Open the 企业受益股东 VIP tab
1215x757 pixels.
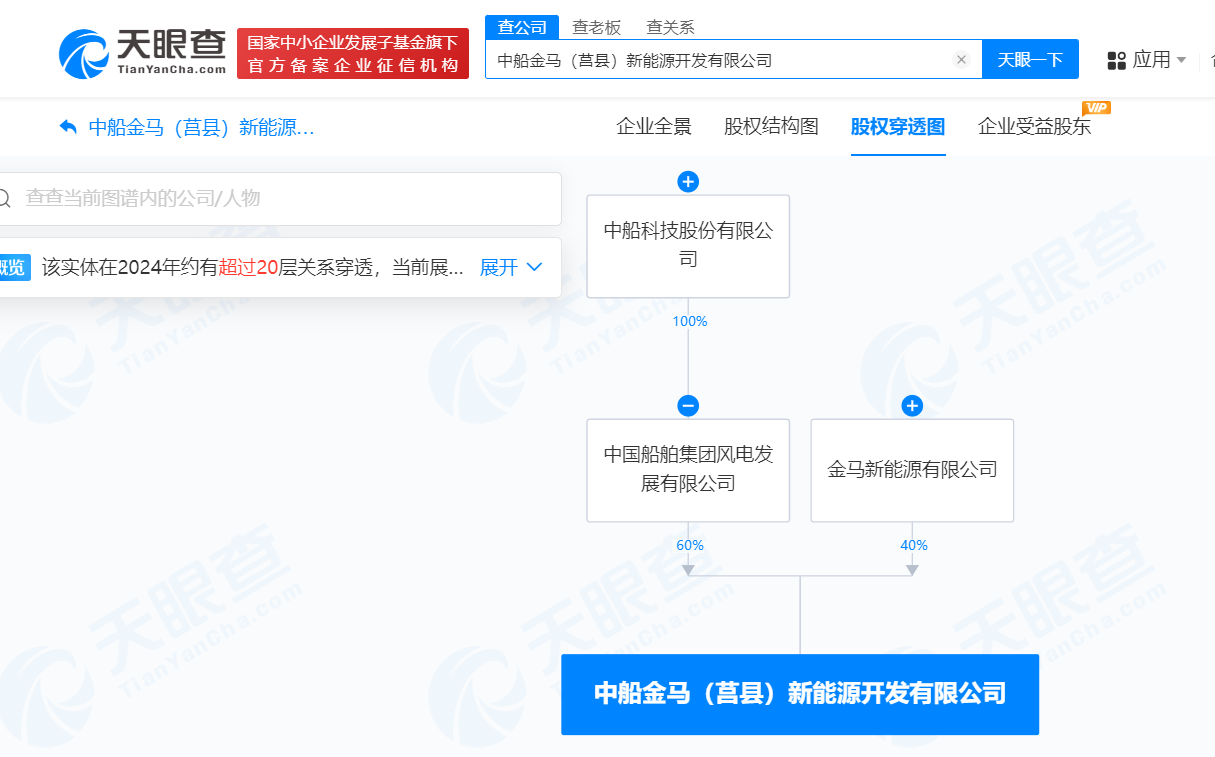(x=1035, y=127)
